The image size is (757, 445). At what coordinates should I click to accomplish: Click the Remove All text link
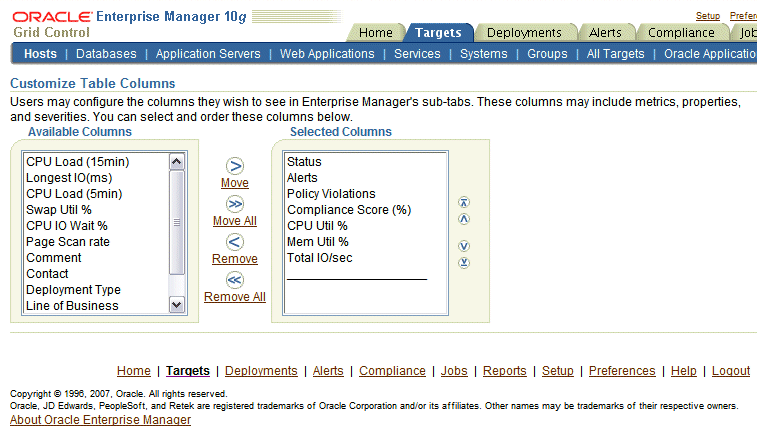(235, 297)
